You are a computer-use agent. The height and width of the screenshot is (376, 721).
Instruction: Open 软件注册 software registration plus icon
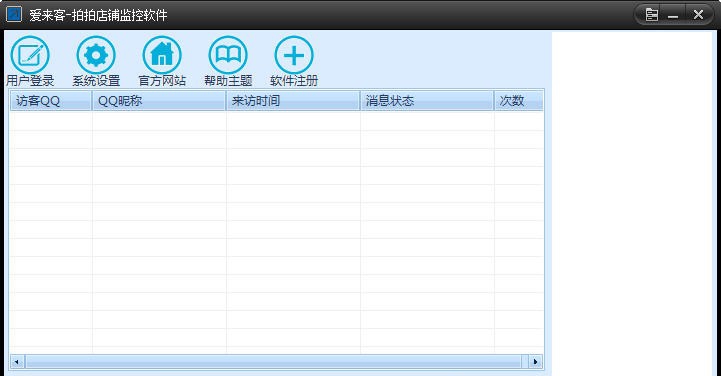click(x=294, y=55)
